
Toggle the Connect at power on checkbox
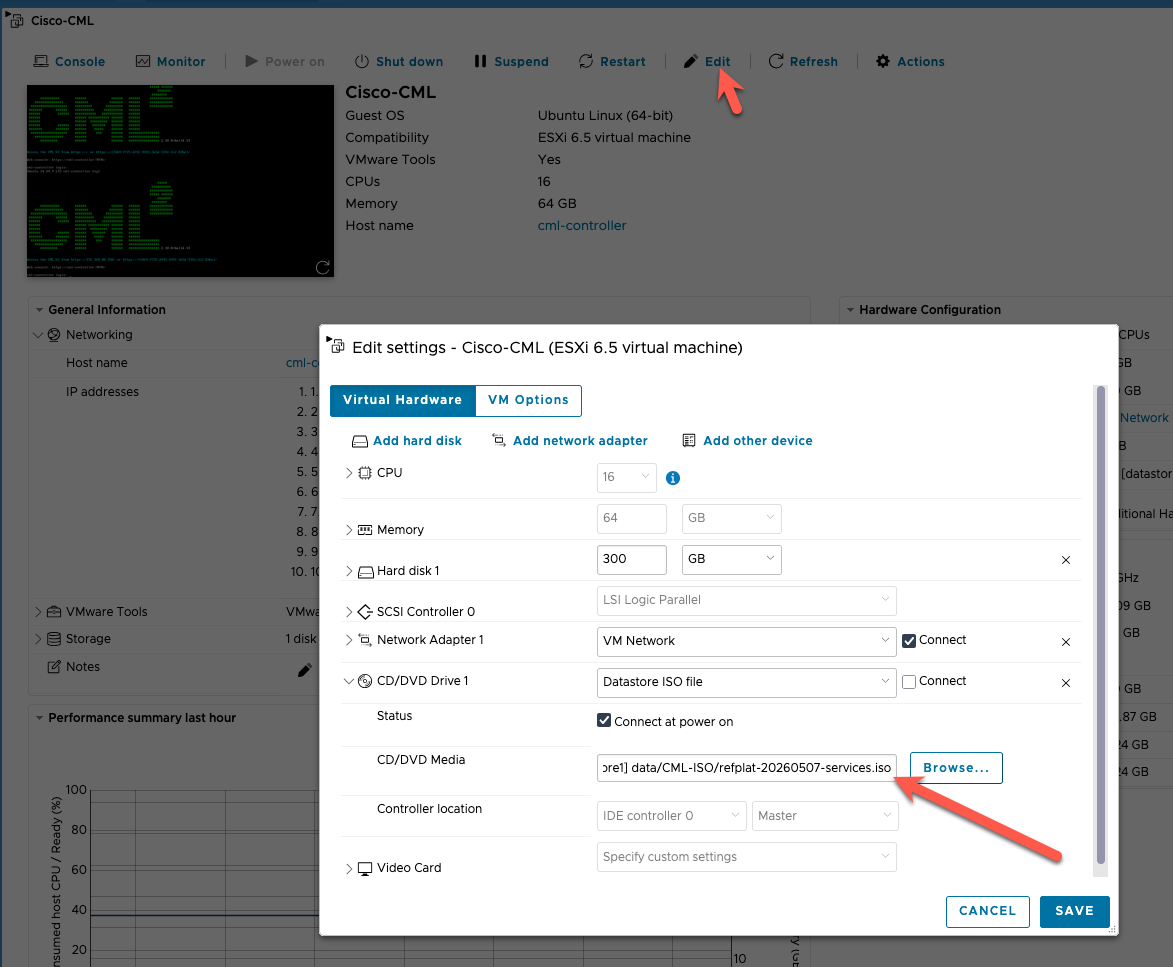(604, 720)
